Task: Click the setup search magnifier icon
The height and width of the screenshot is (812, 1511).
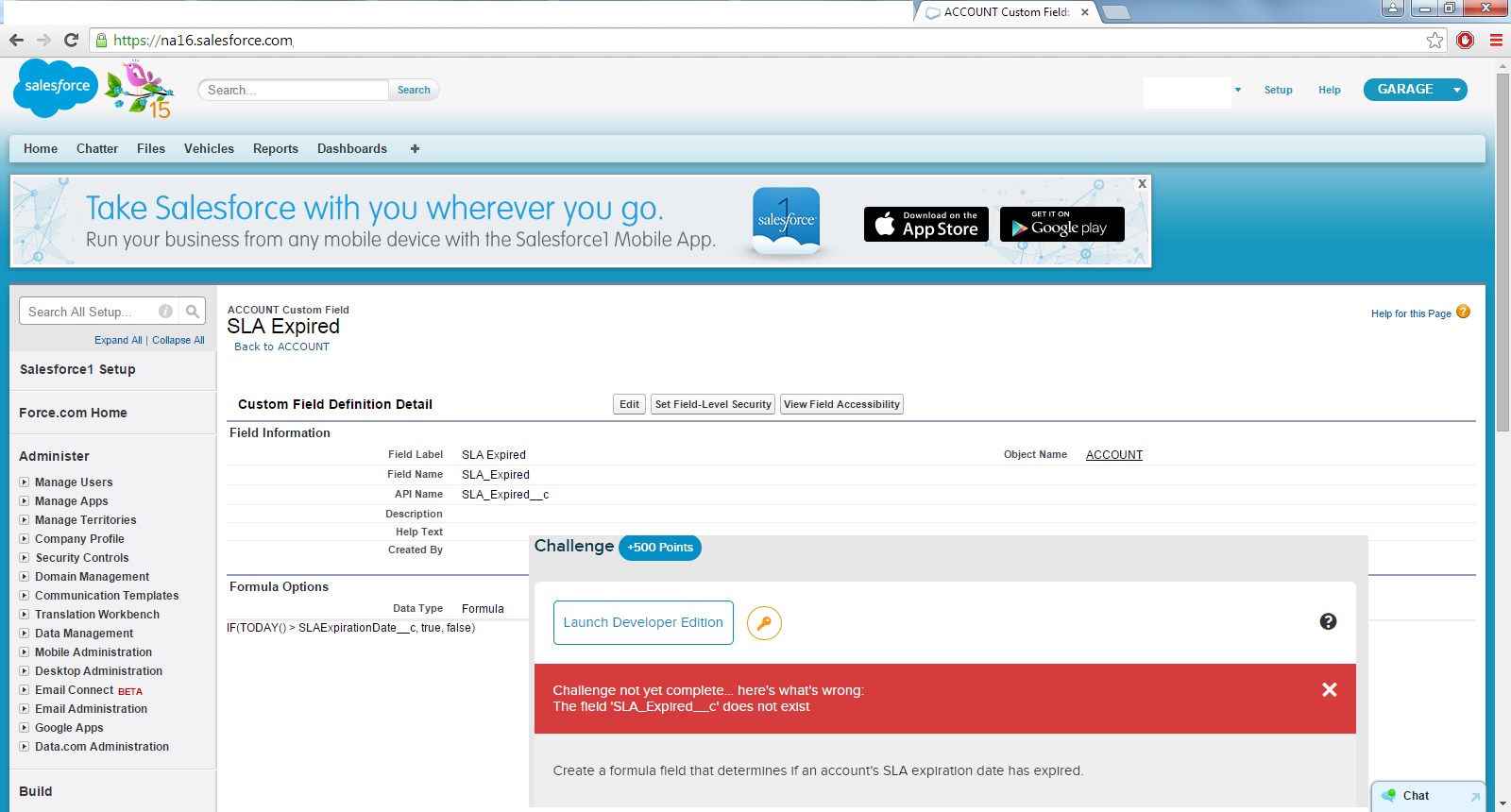Action: (x=193, y=311)
